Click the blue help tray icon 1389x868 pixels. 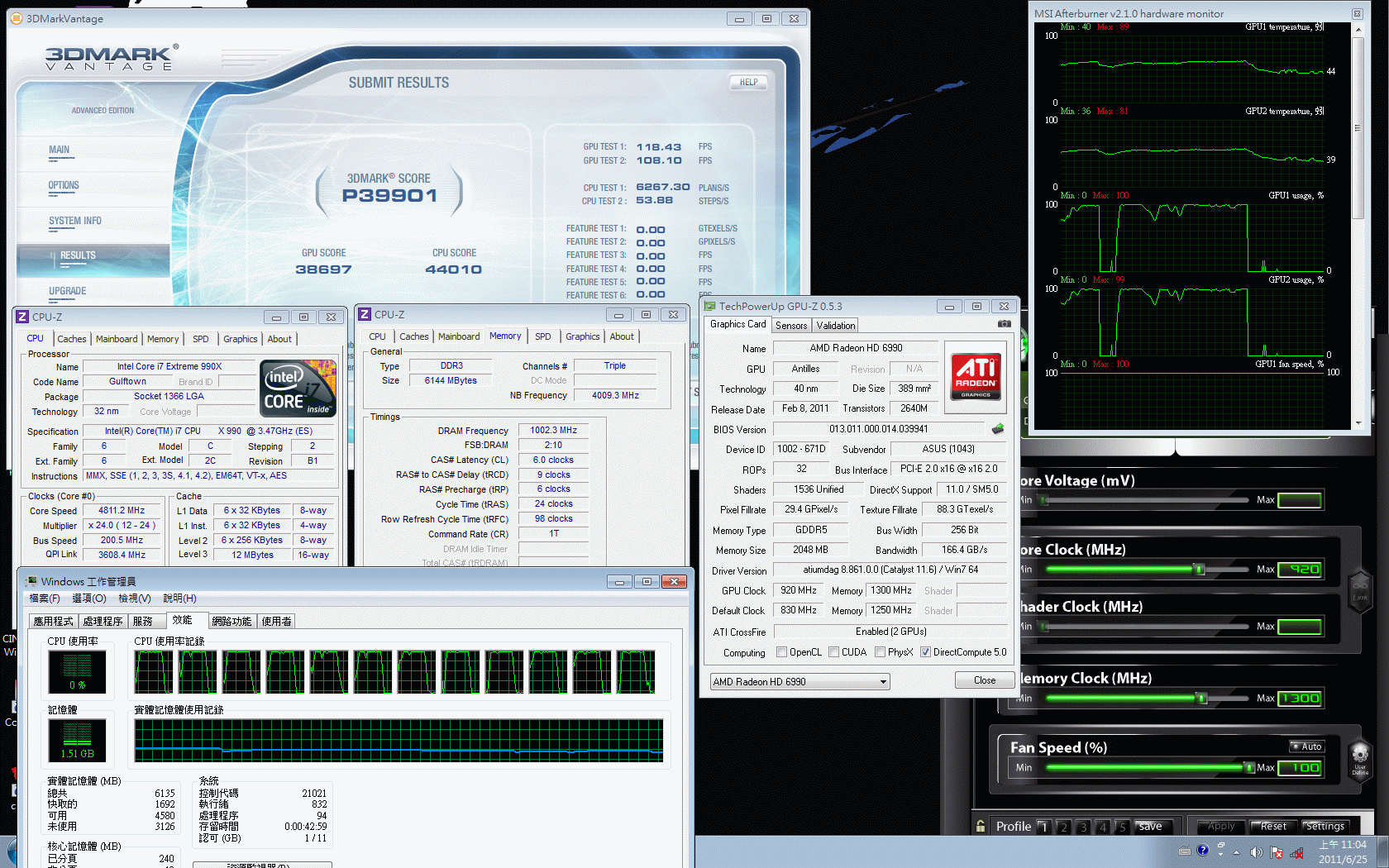pos(1203,850)
